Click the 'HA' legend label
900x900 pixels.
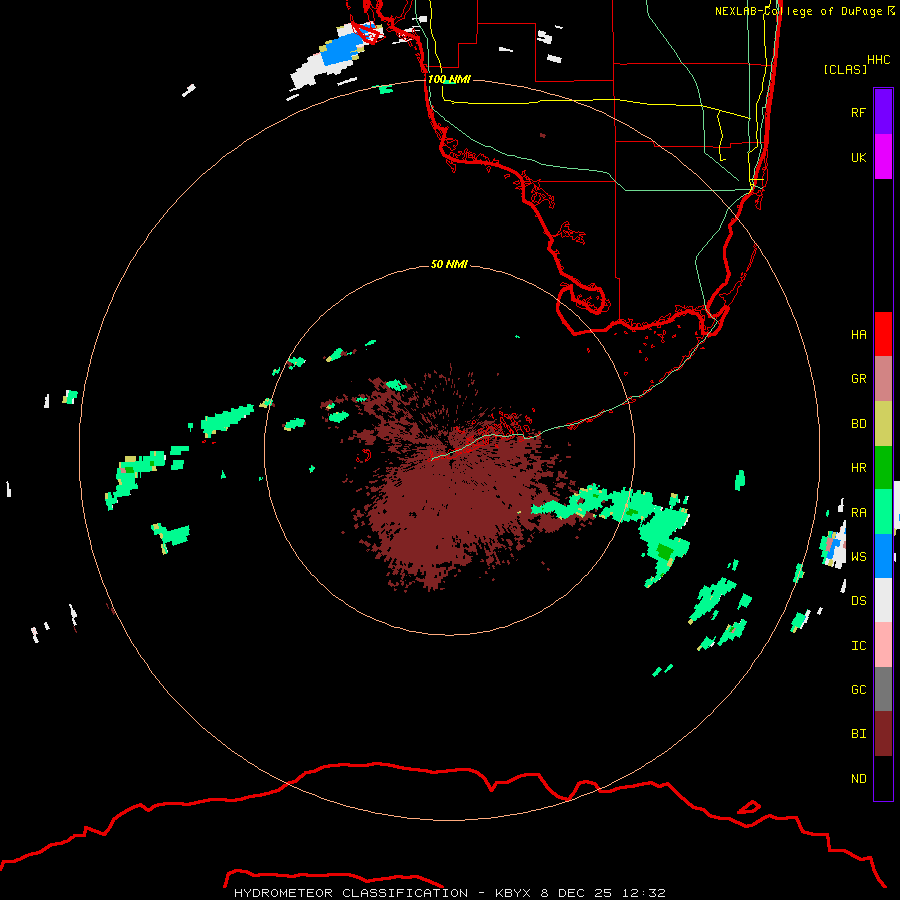tap(858, 334)
